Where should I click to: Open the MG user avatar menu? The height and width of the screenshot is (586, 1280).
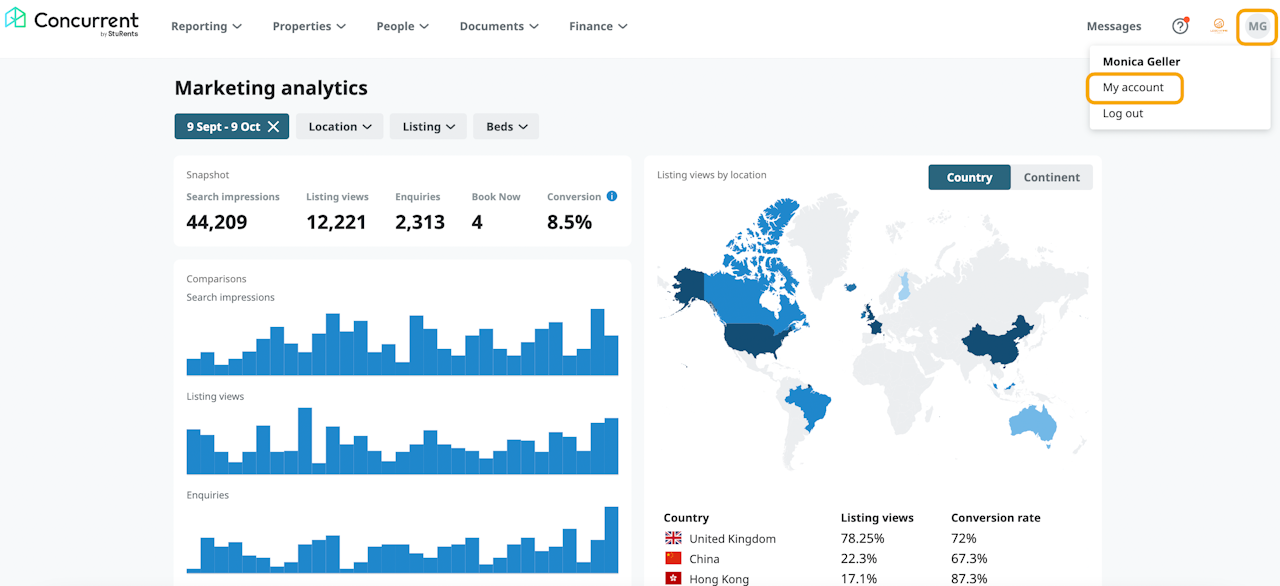[x=1257, y=26]
